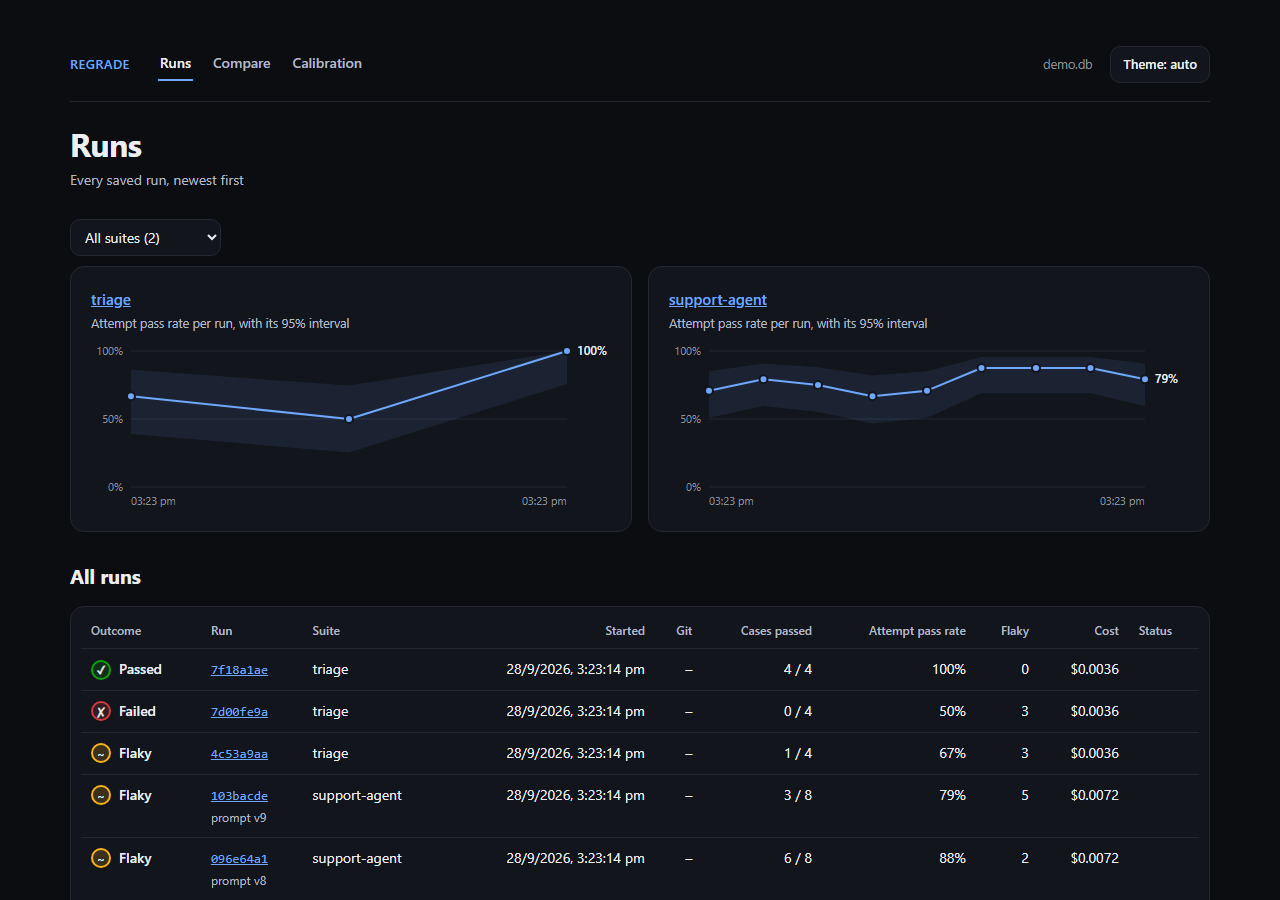Click the Status column header

[x=1155, y=631]
